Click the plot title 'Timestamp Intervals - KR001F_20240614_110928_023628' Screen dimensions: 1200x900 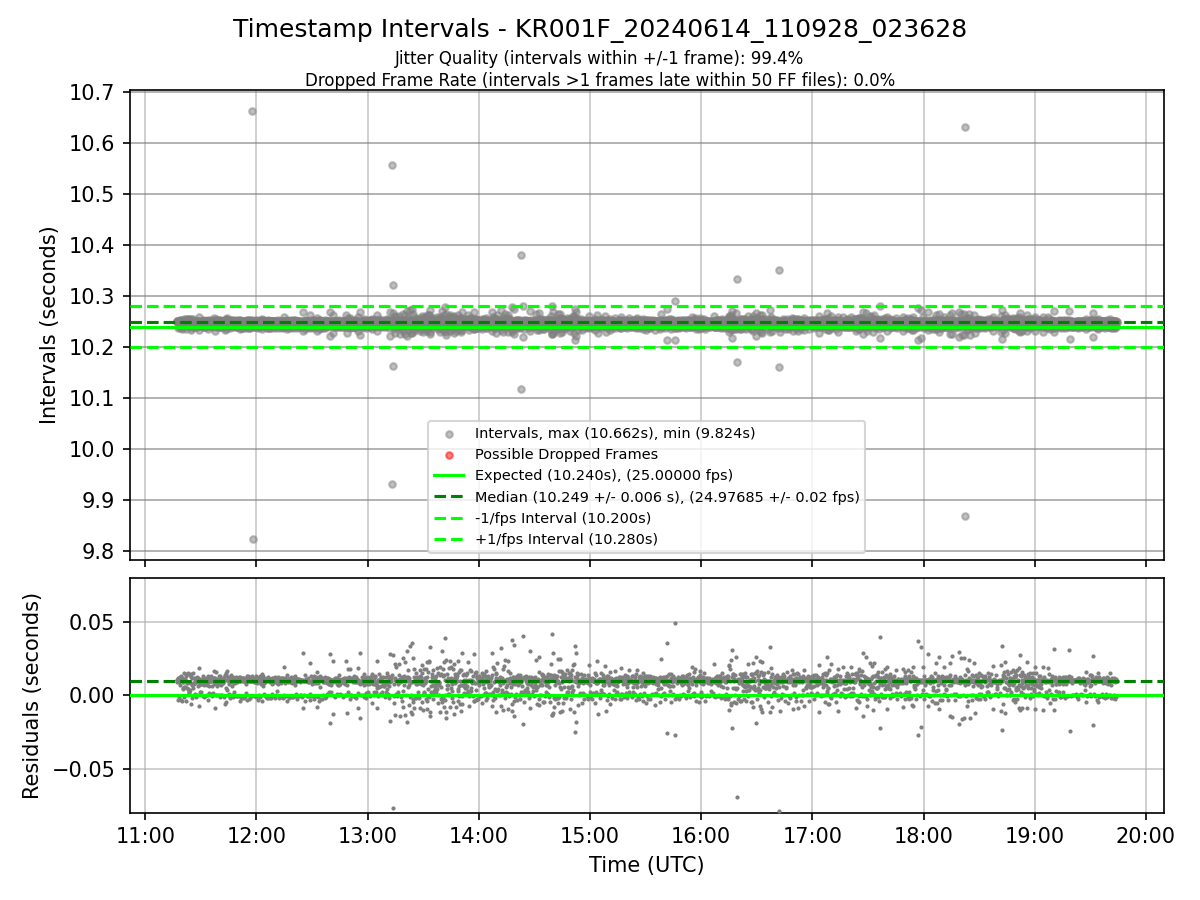pos(600,29)
